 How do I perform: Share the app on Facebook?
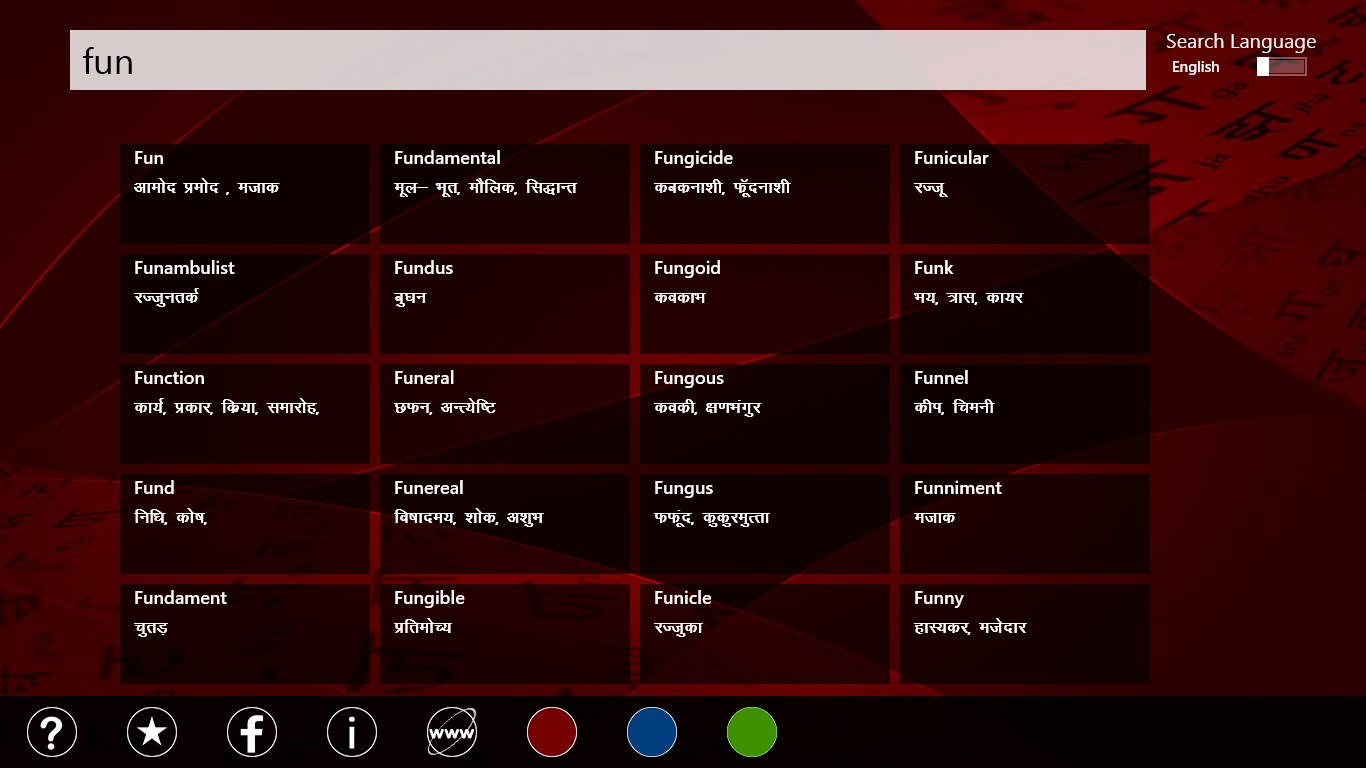coord(252,732)
